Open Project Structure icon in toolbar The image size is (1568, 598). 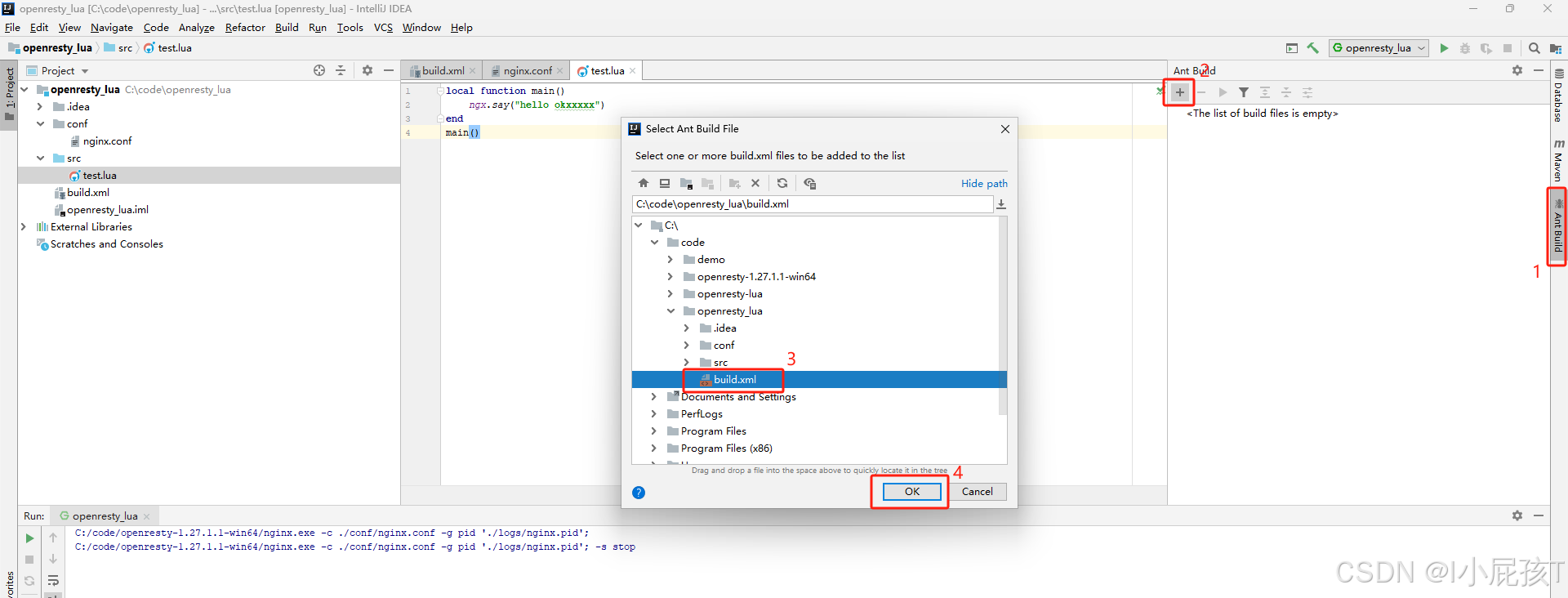1555,48
